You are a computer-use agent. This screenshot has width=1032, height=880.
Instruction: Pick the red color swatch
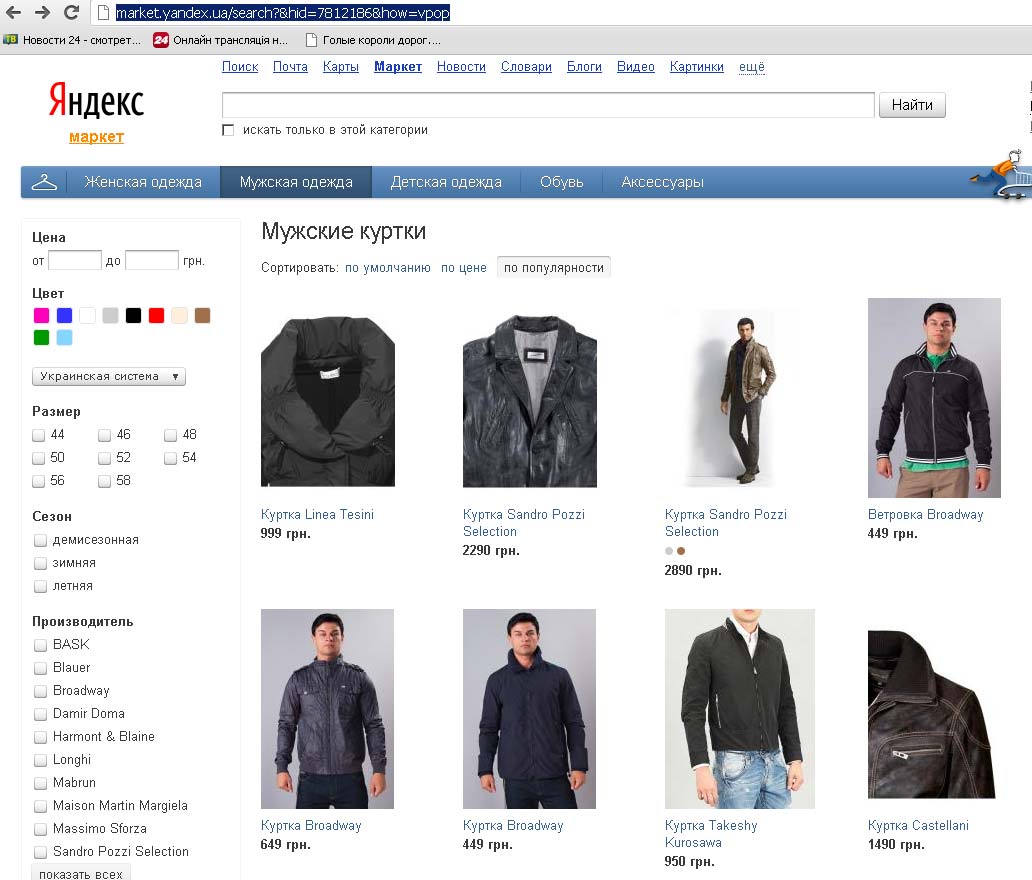pyautogui.click(x=156, y=316)
